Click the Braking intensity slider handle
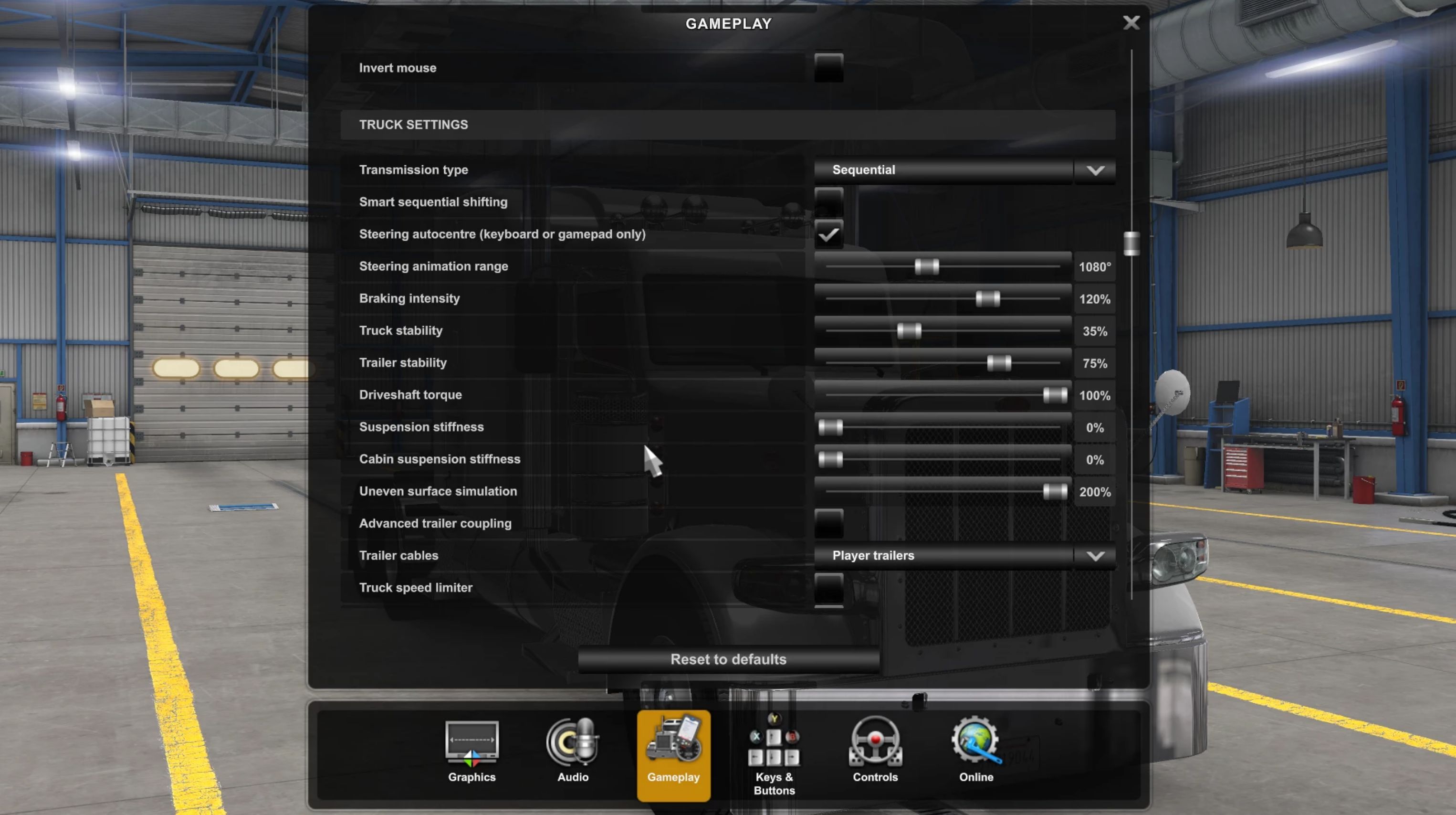 click(987, 298)
